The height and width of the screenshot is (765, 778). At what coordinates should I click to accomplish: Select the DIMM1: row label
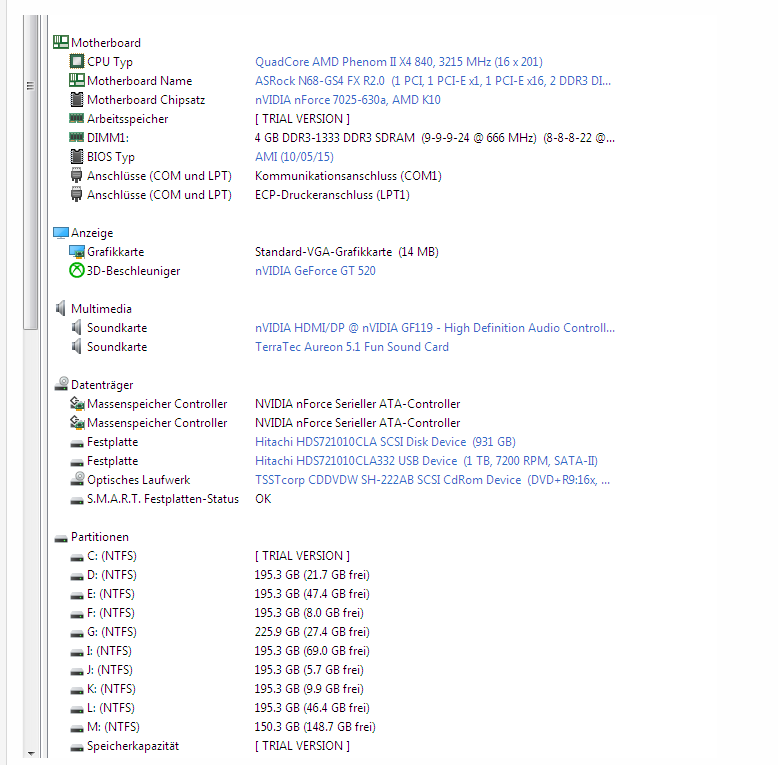(x=108, y=138)
